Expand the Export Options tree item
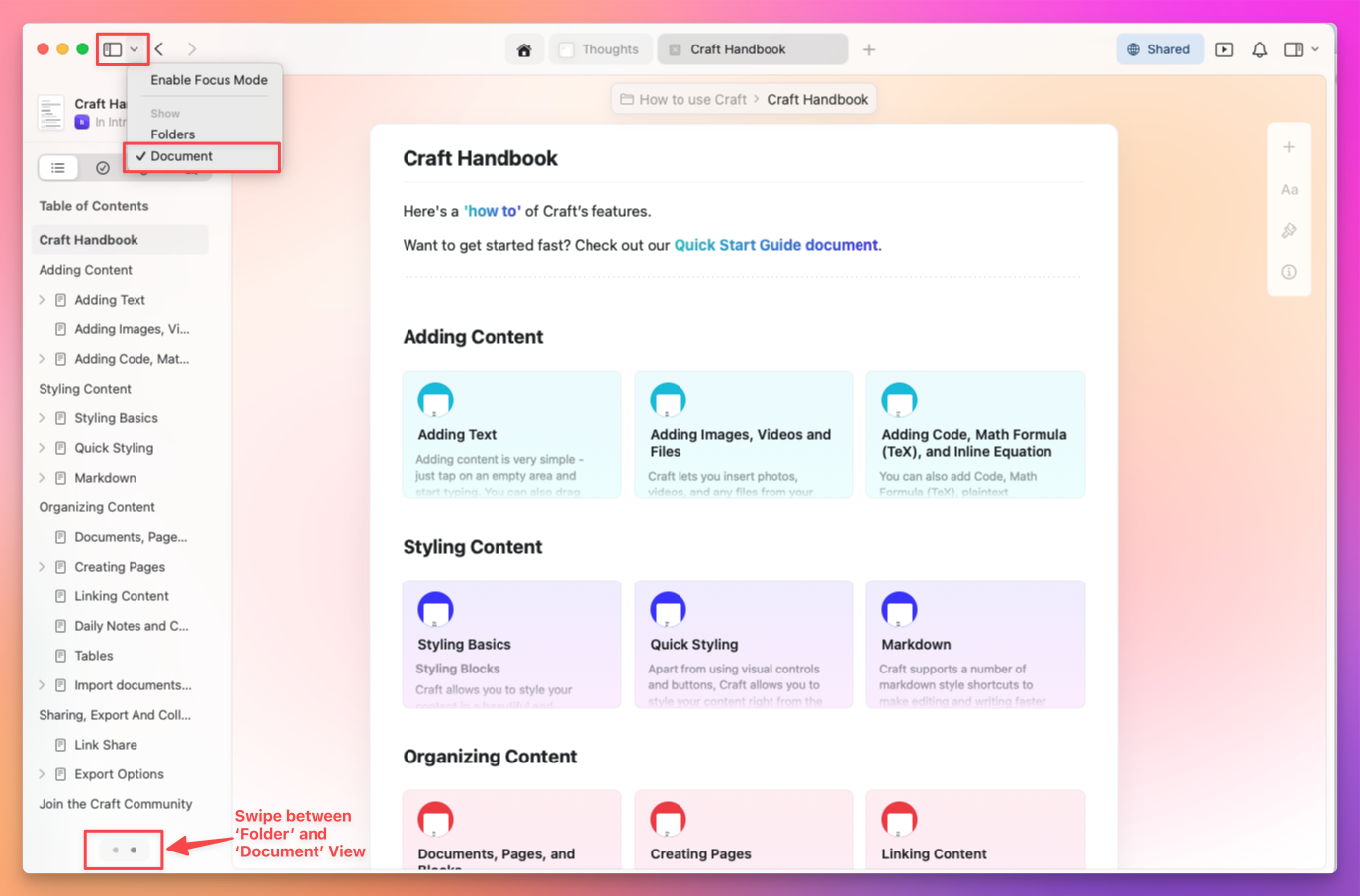 (x=42, y=774)
